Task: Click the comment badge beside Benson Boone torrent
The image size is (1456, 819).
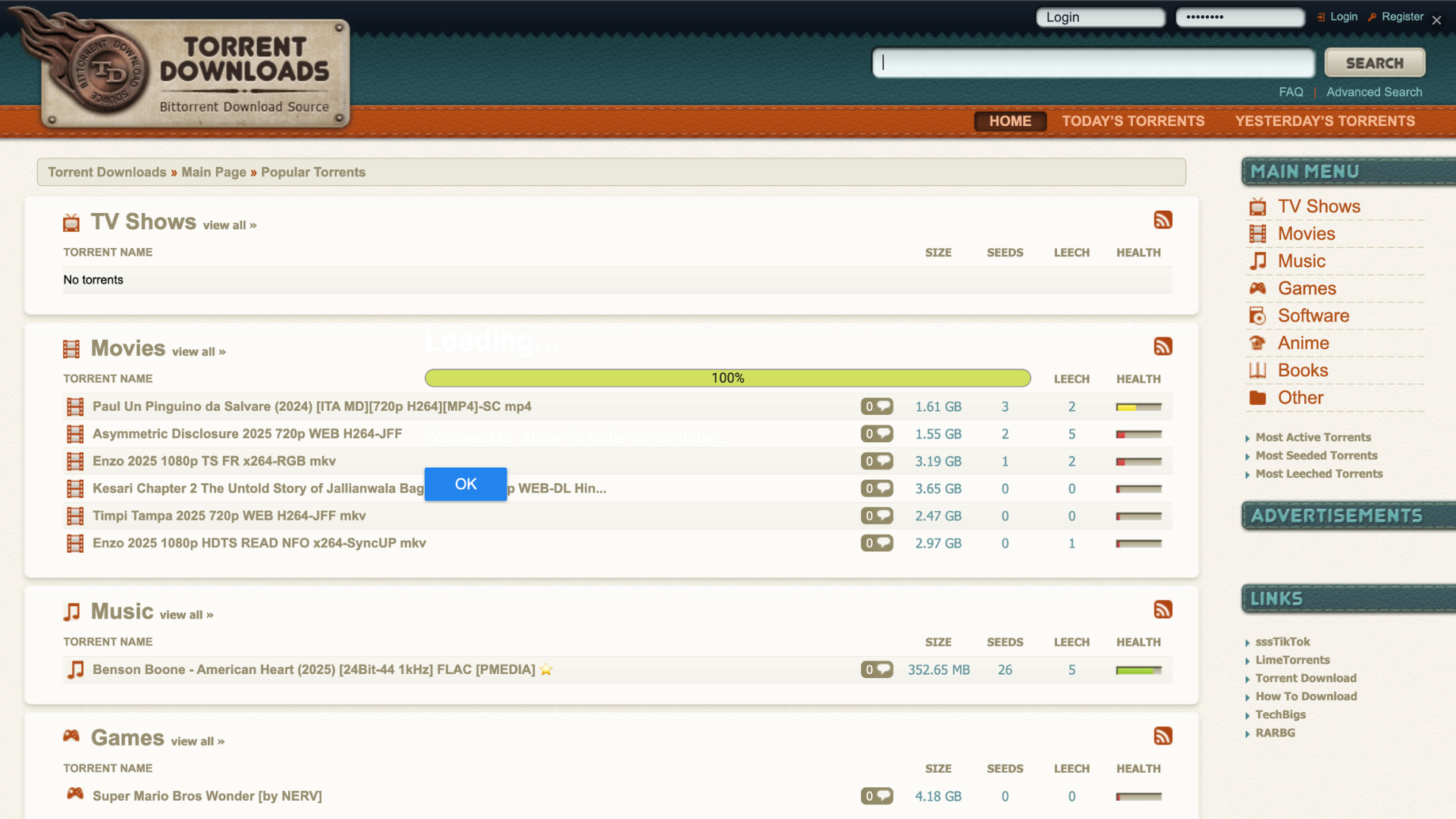Action: click(877, 670)
